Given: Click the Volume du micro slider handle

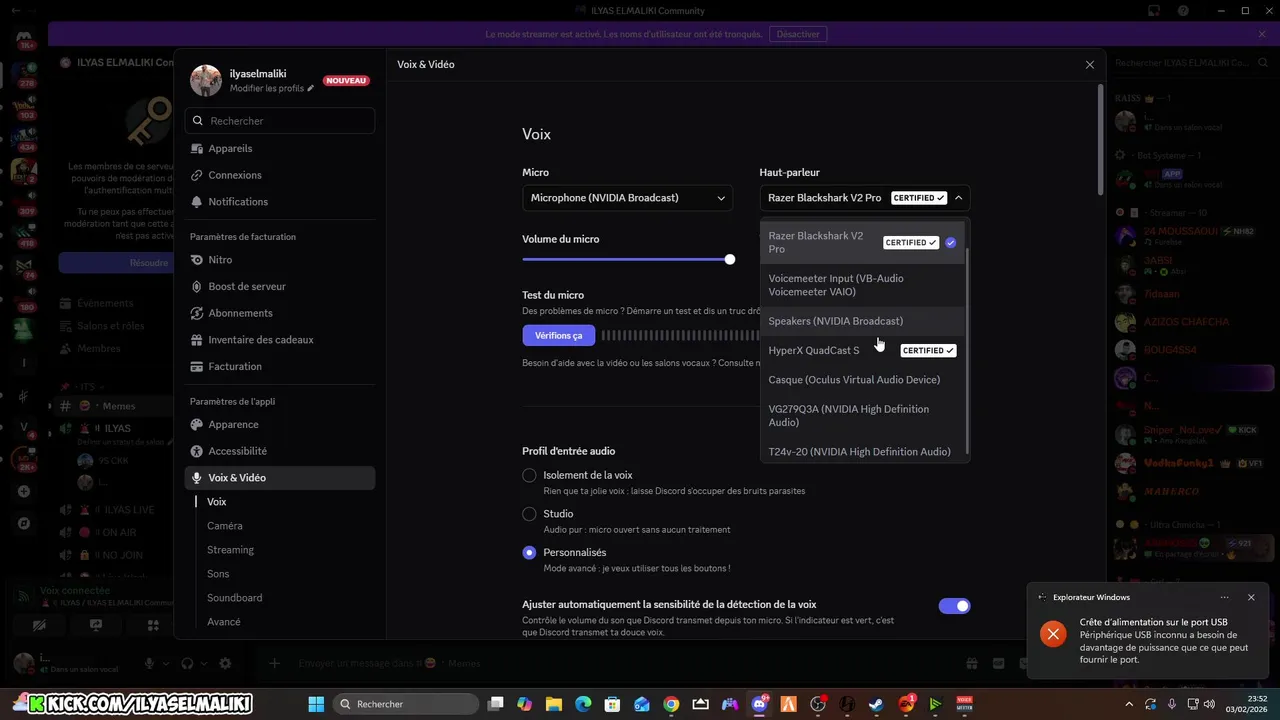Looking at the screenshot, I should [730, 259].
